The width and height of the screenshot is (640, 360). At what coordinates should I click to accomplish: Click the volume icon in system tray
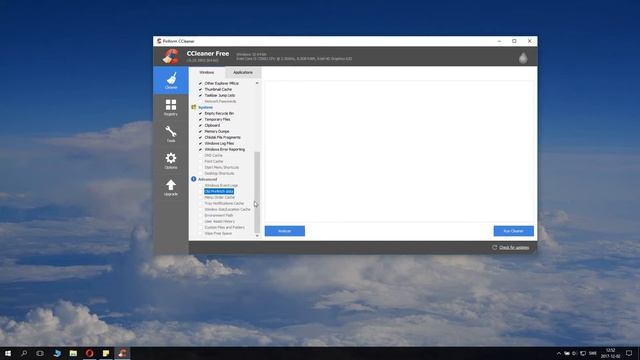pos(575,353)
